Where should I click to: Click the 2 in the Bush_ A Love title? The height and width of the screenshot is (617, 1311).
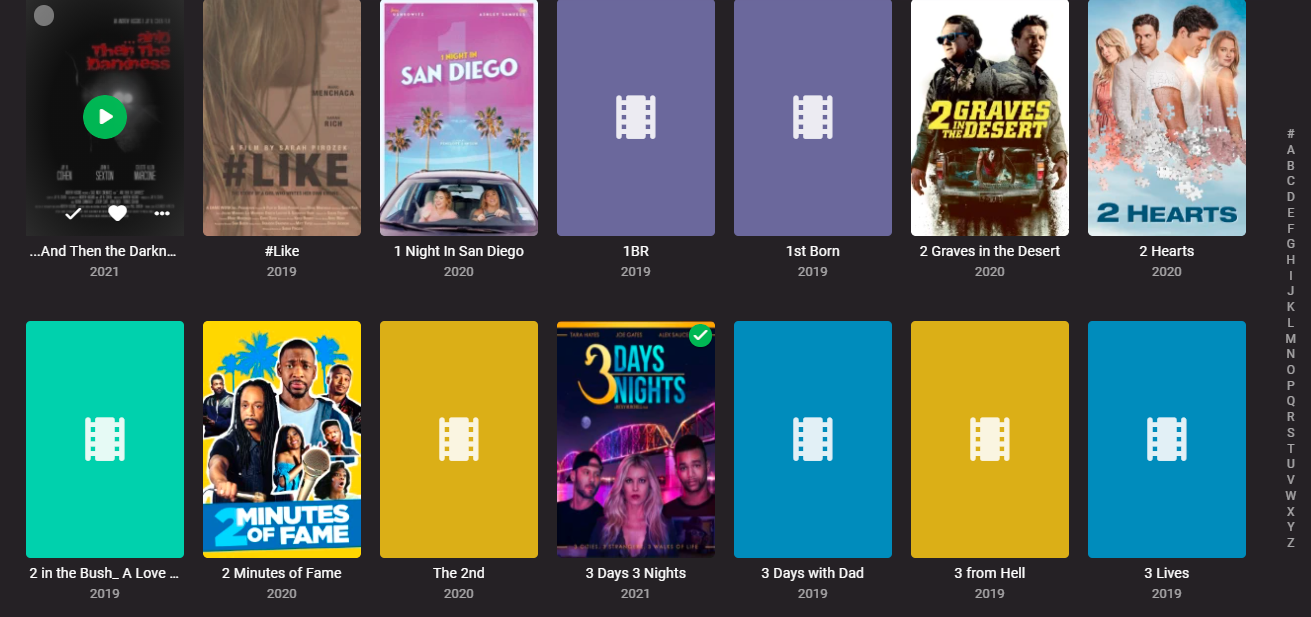[105, 573]
